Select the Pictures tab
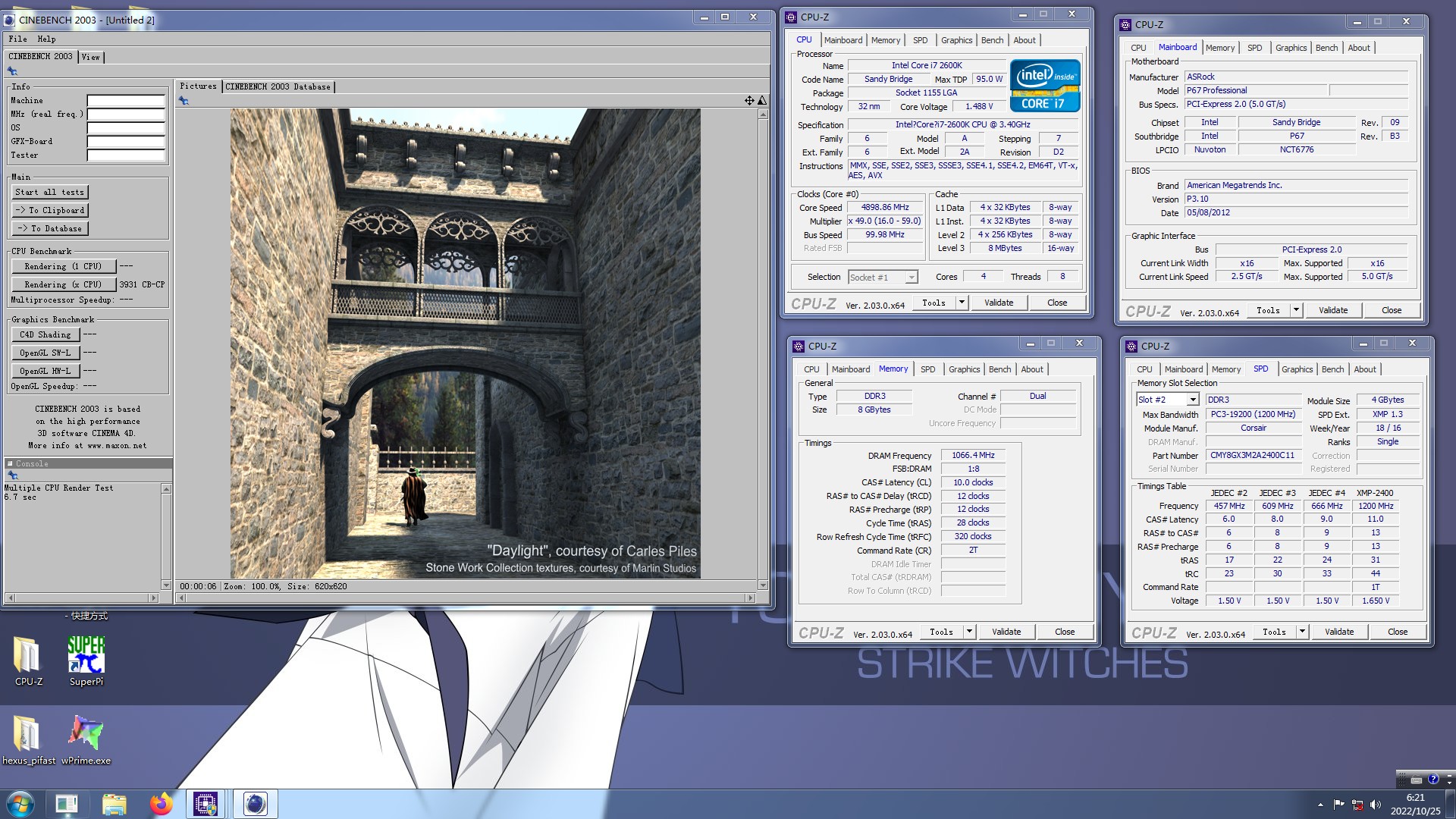This screenshot has height=819, width=1456. point(198,86)
